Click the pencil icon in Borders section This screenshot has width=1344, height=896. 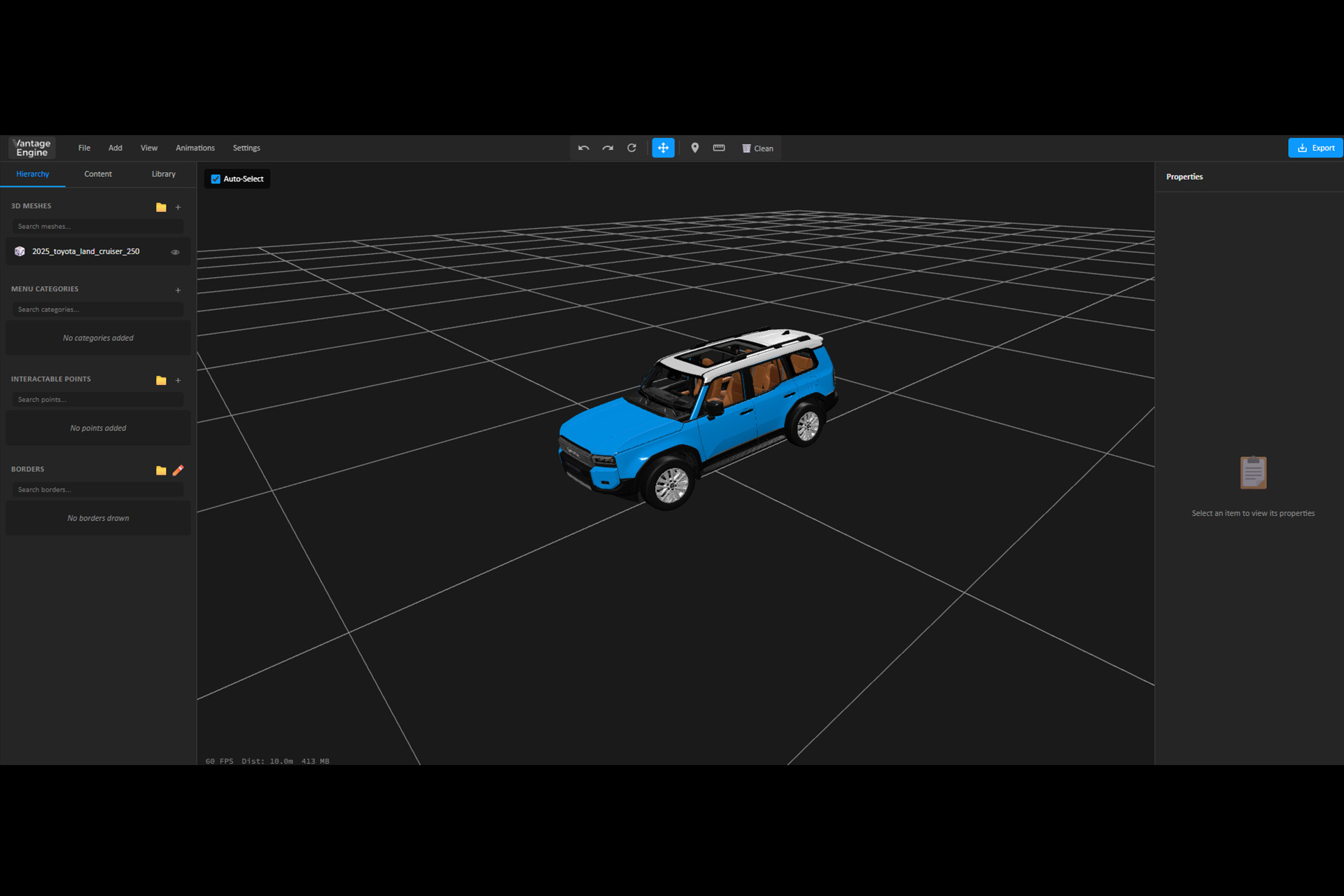point(178,470)
